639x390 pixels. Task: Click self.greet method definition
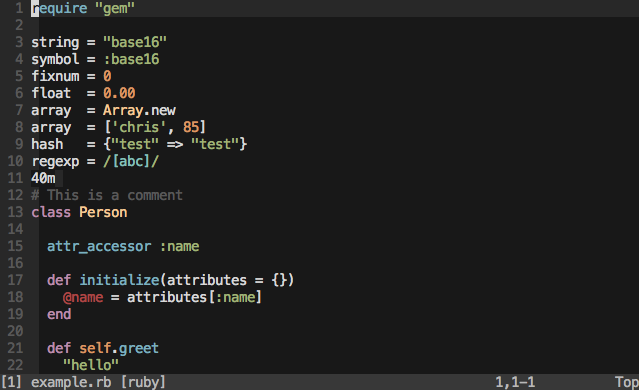click(x=119, y=348)
